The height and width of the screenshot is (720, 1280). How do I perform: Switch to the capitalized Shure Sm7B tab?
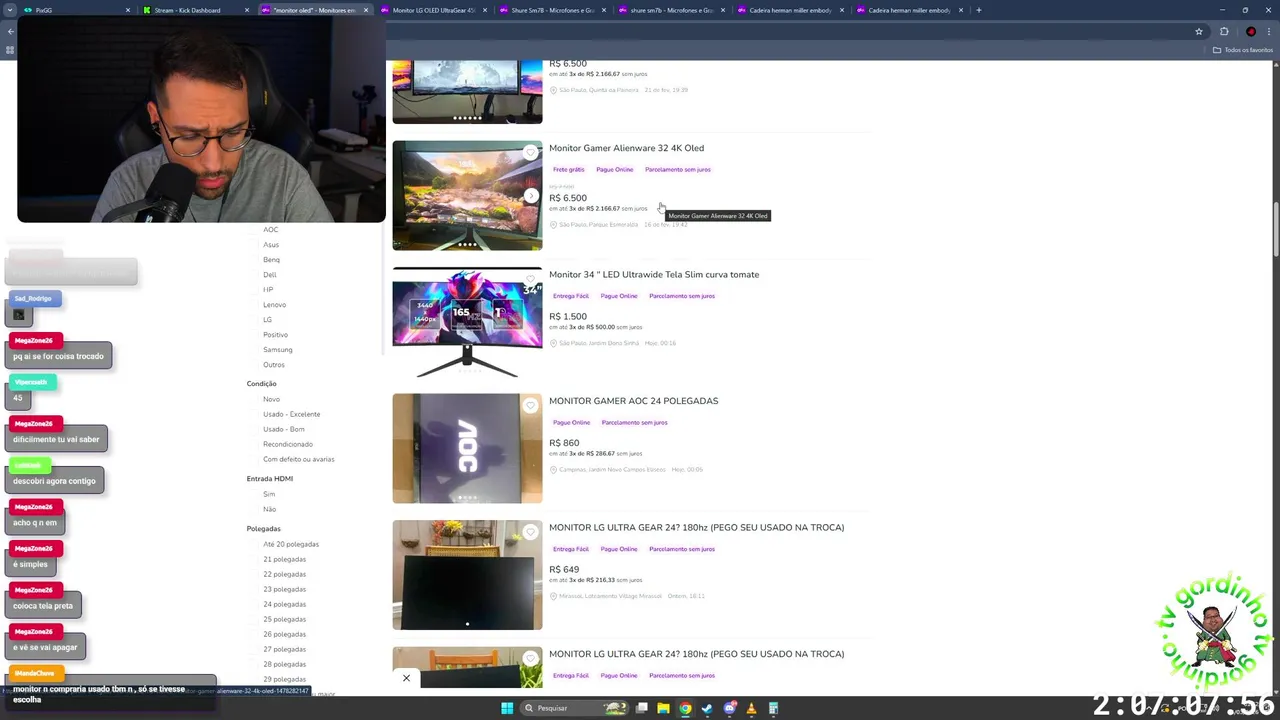tap(552, 10)
